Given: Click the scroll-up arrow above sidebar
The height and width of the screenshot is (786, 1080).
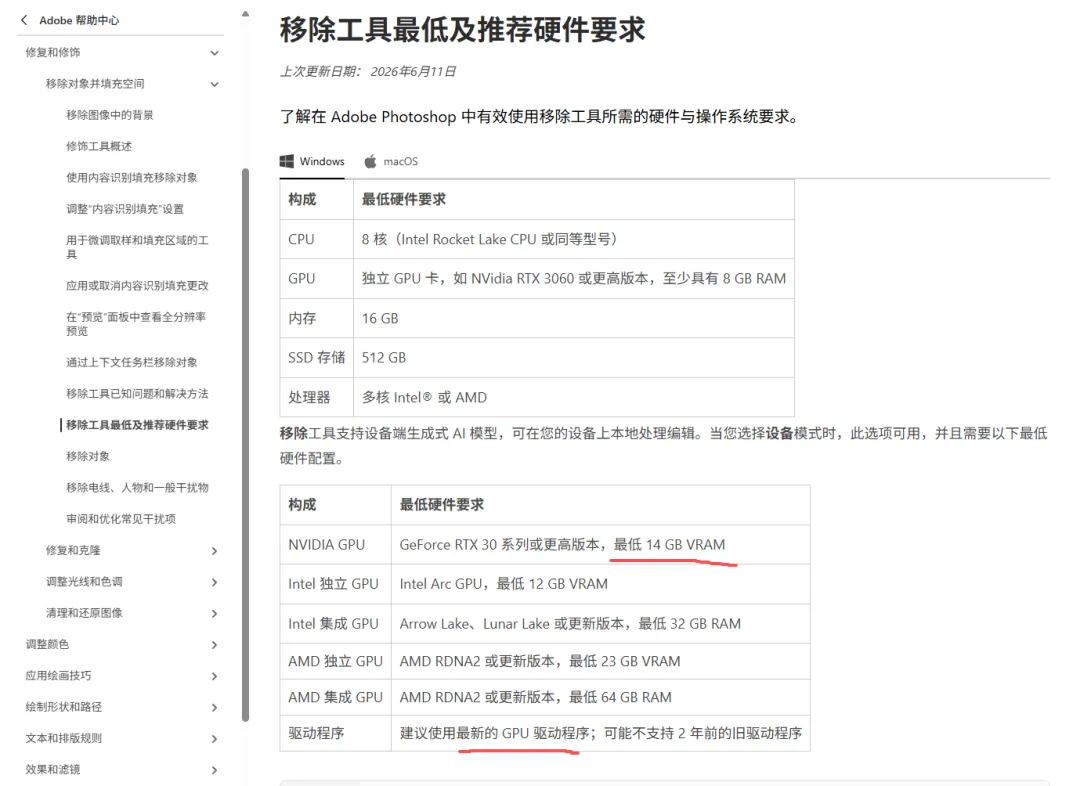Looking at the screenshot, I should [245, 14].
